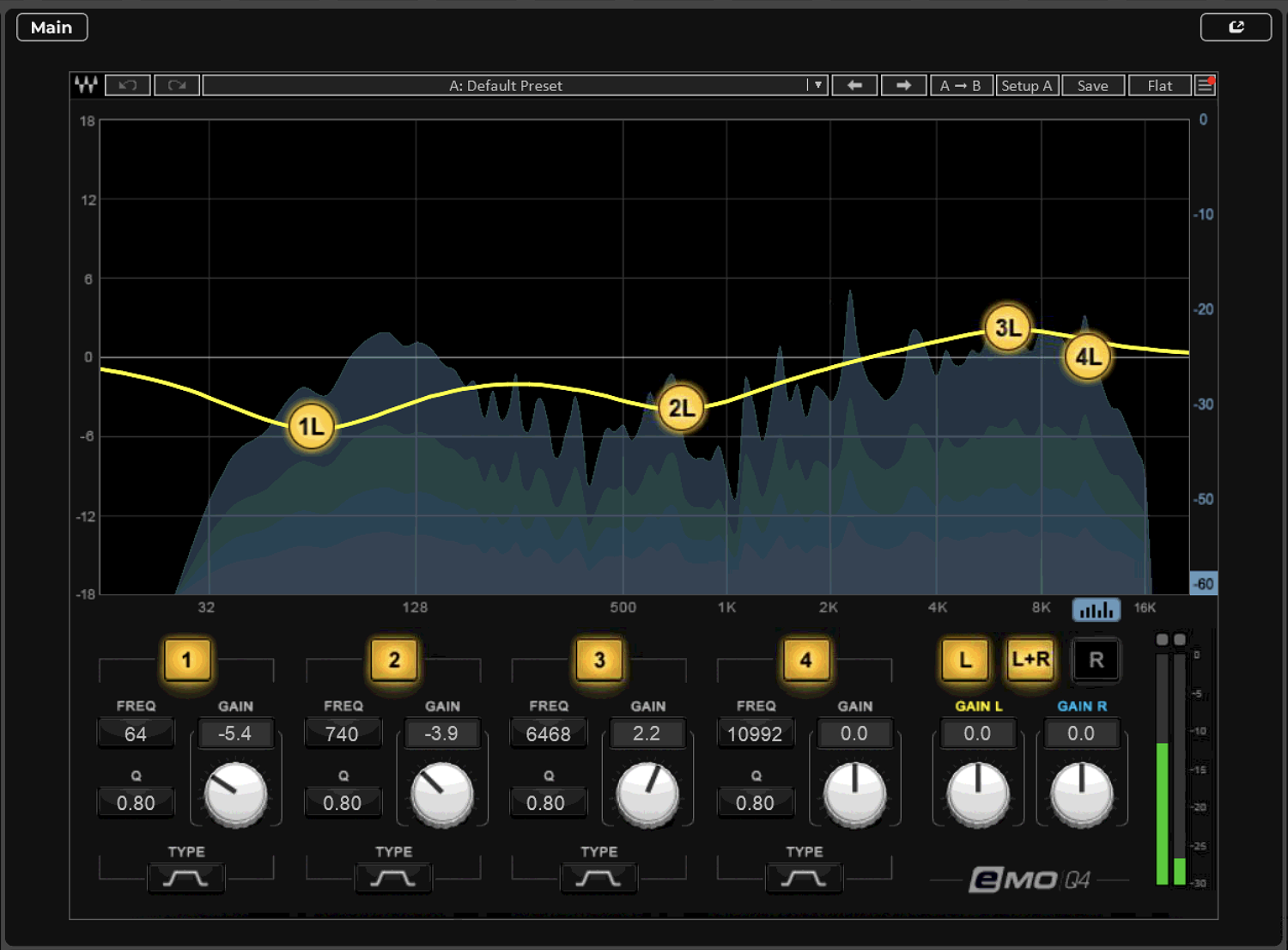This screenshot has width=1288, height=950.
Task: Click band 2 Q value field
Action: [x=342, y=803]
